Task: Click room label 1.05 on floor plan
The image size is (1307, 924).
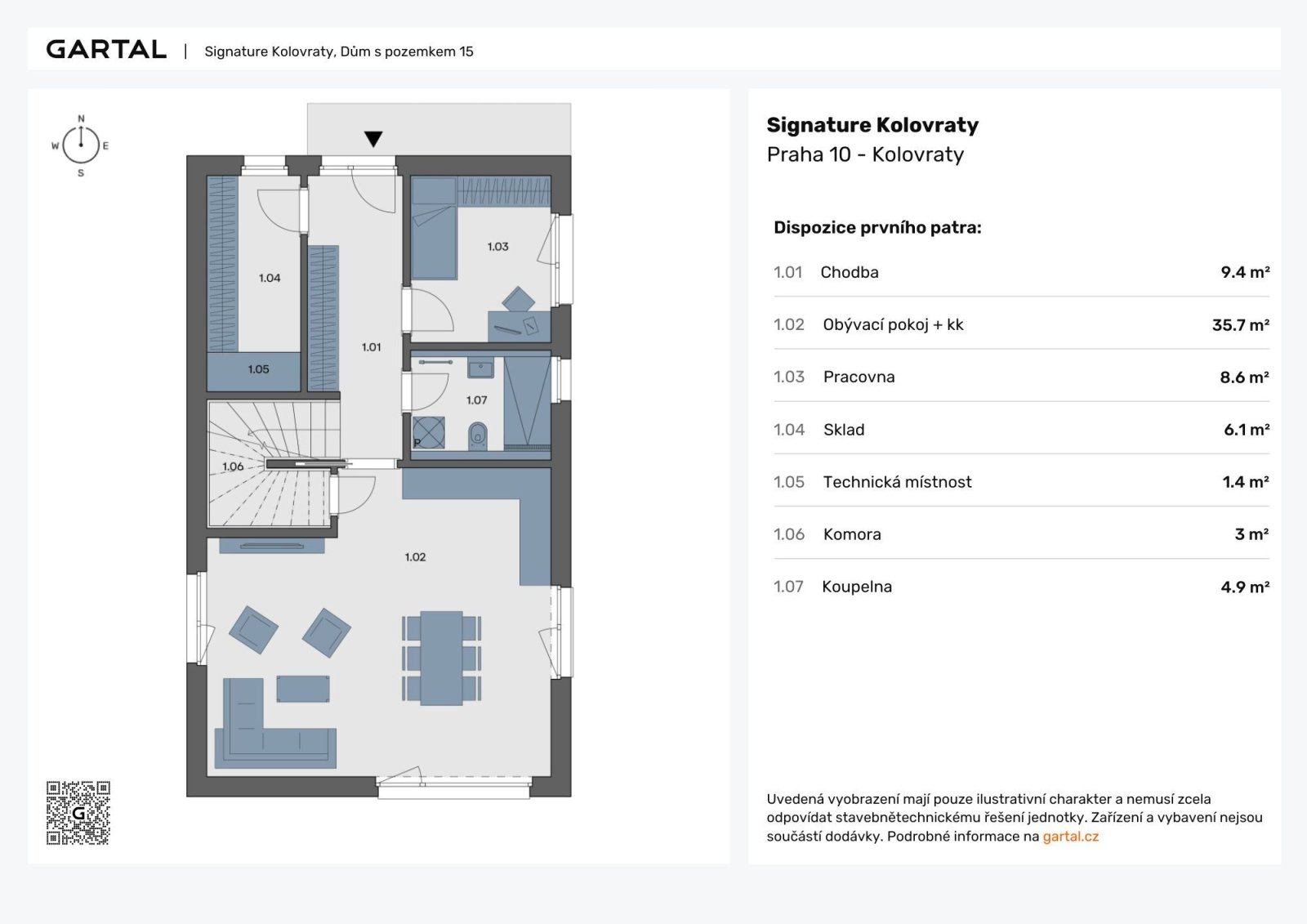Action: (x=258, y=369)
